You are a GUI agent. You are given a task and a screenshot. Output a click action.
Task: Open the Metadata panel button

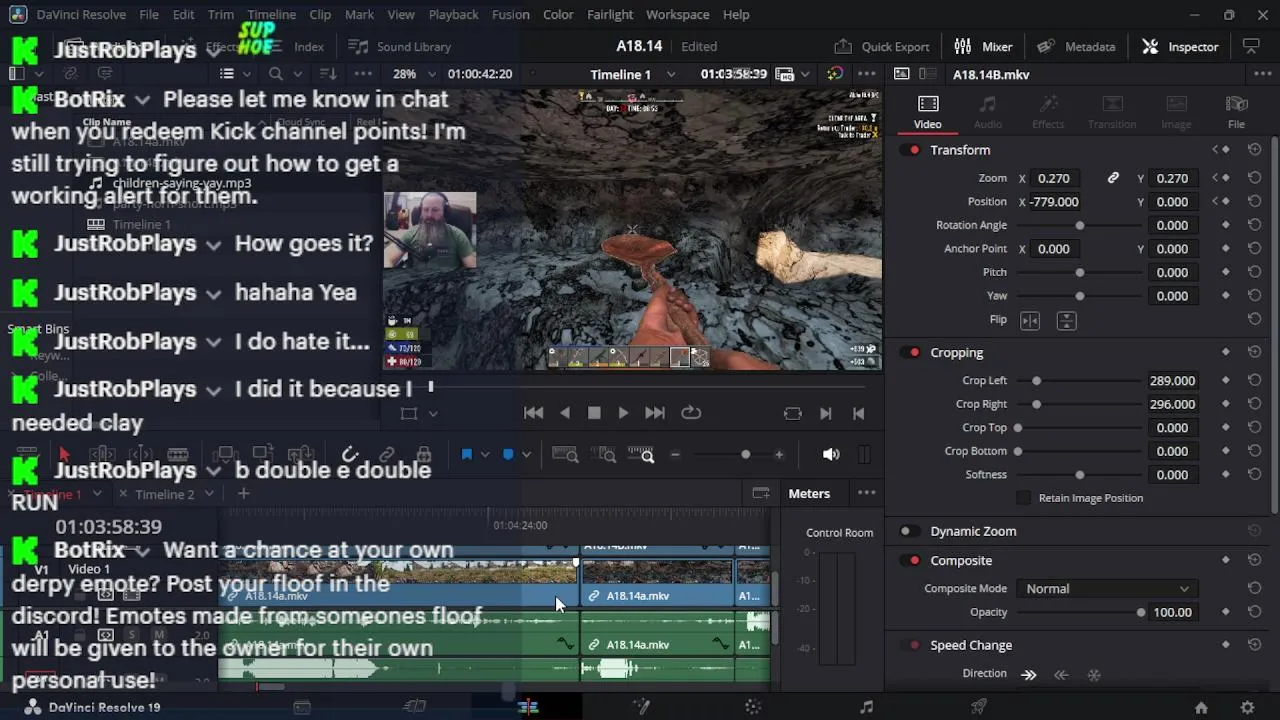pos(1076,47)
